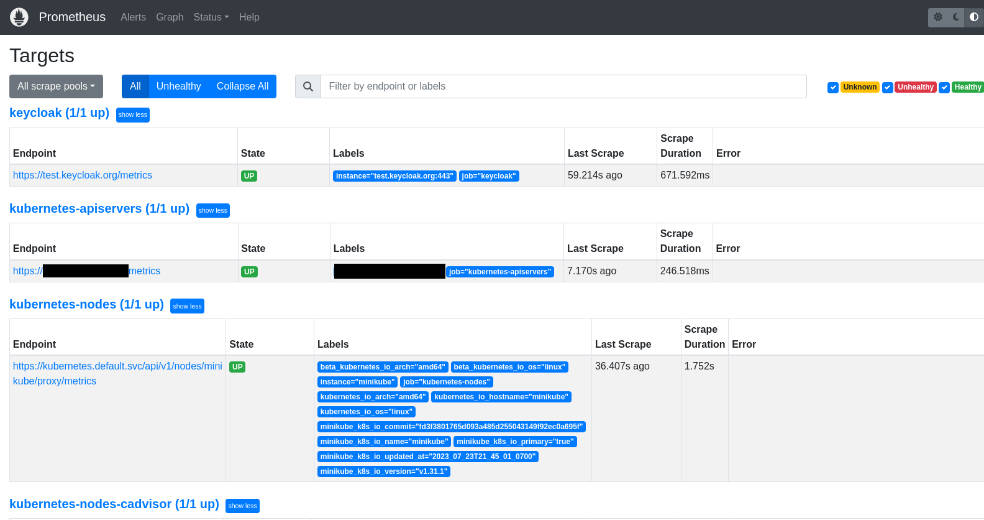The height and width of the screenshot is (520, 984).
Task: Click the instance="test.keycloak.org:443" label
Action: point(394,176)
